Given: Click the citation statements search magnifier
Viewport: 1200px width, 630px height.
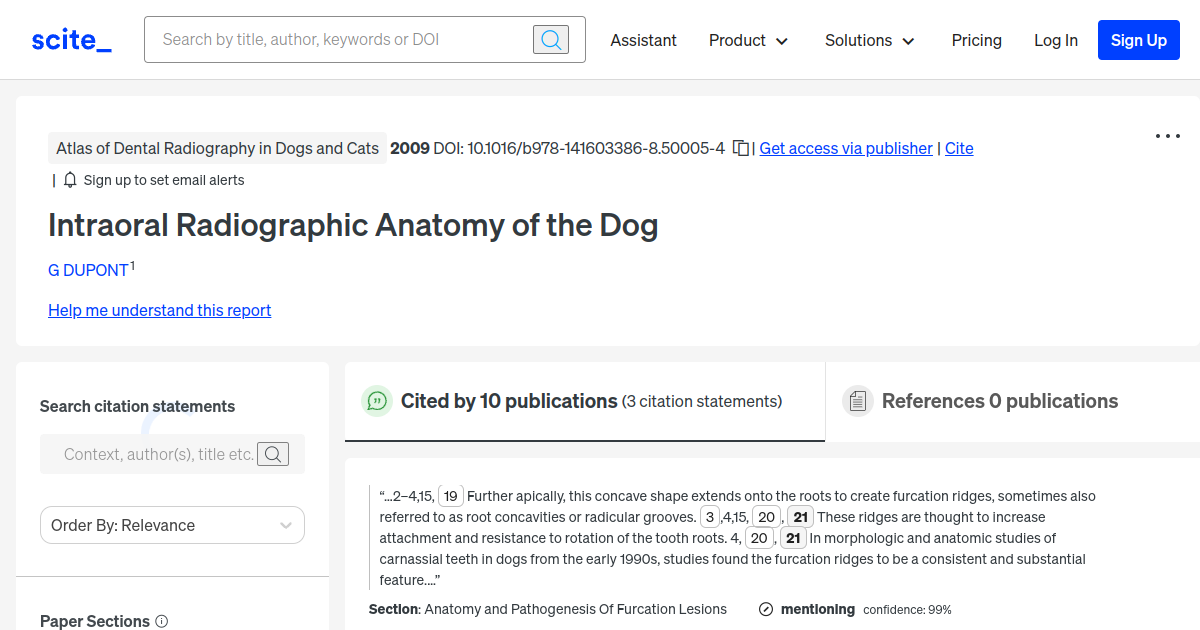Looking at the screenshot, I should (x=273, y=454).
